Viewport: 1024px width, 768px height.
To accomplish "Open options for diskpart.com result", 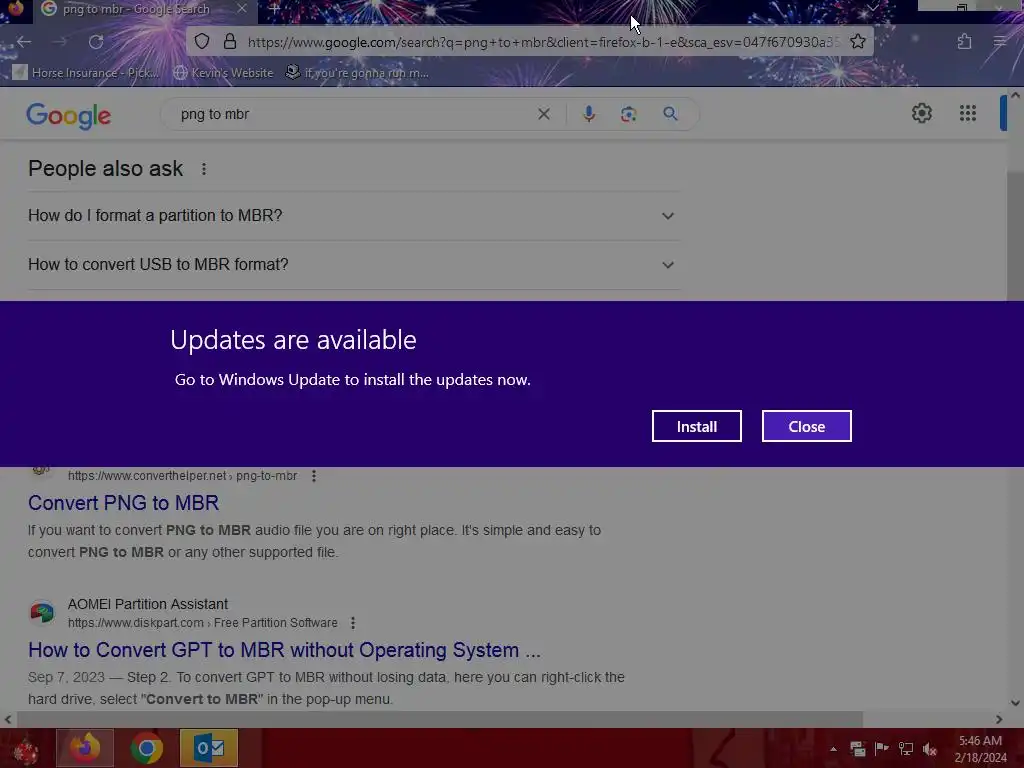I will pyautogui.click(x=353, y=623).
